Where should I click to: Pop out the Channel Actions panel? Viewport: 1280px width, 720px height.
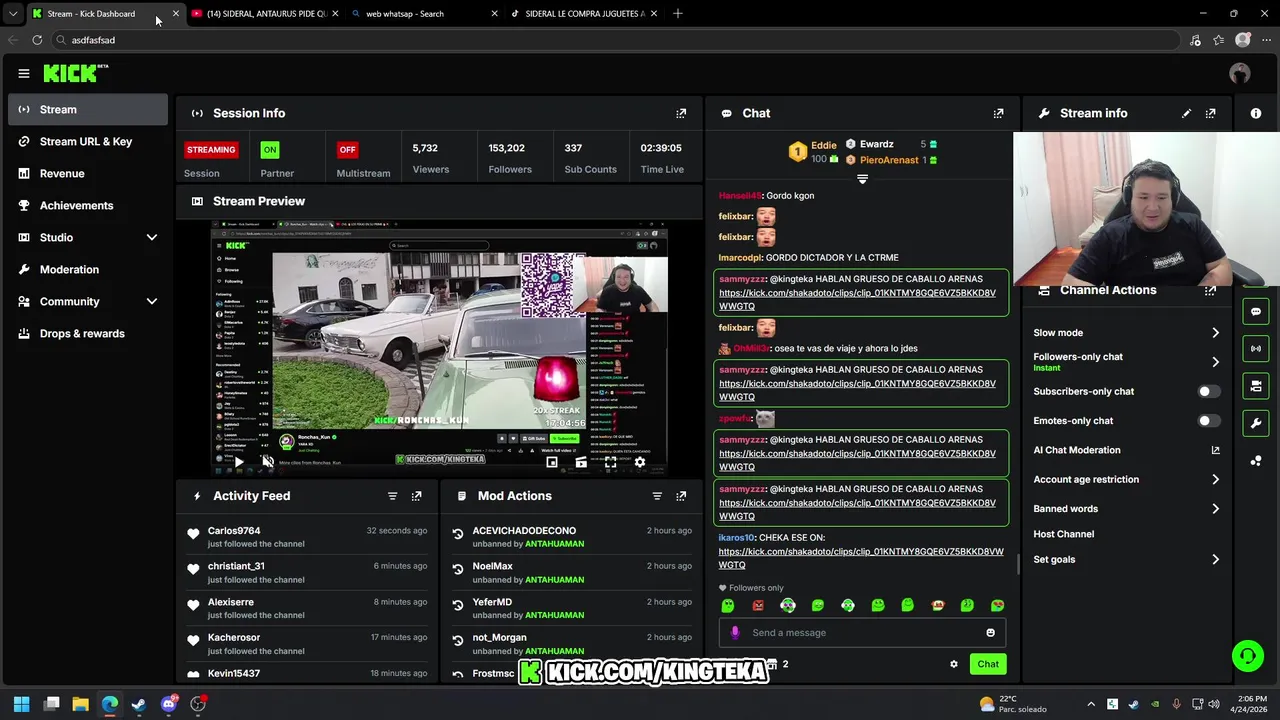point(1210,290)
